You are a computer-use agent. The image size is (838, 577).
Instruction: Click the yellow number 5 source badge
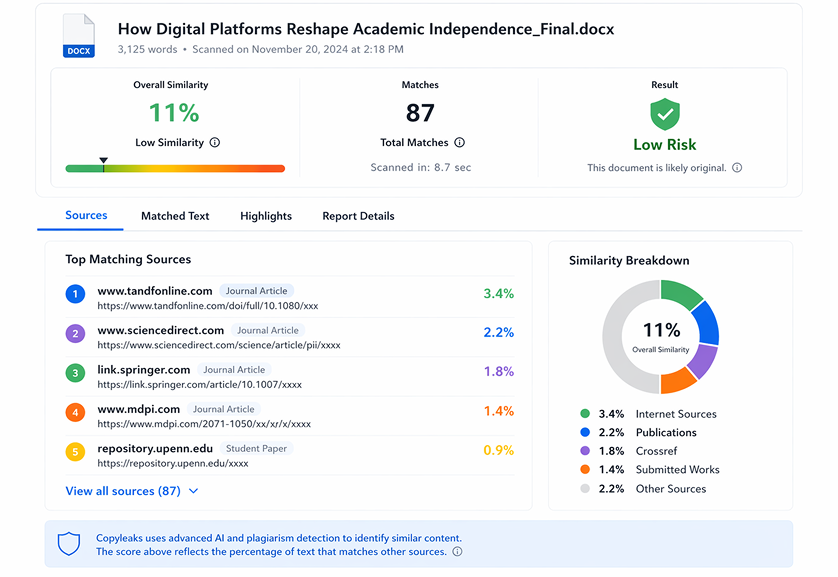(75, 452)
